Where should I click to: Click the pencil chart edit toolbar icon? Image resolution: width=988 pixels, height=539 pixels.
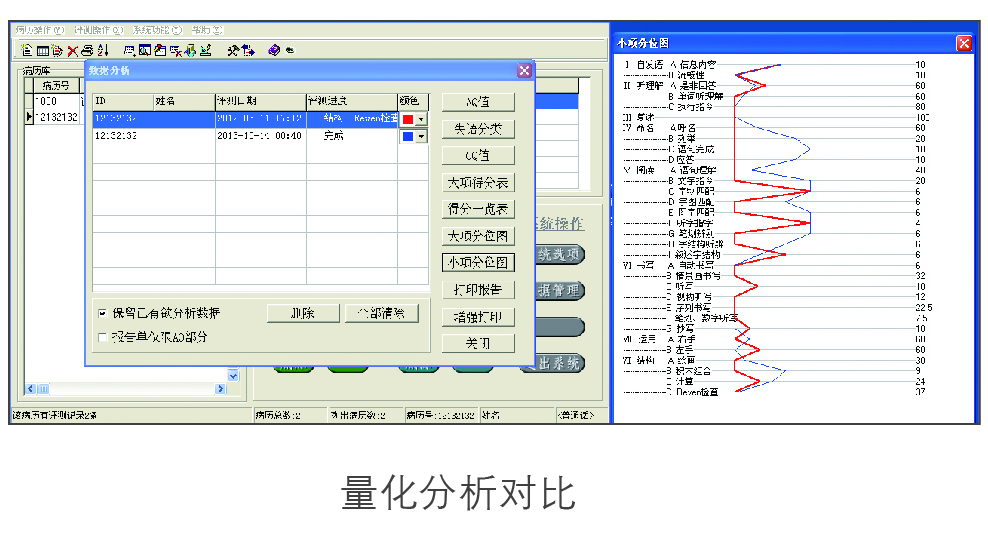(x=205, y=50)
